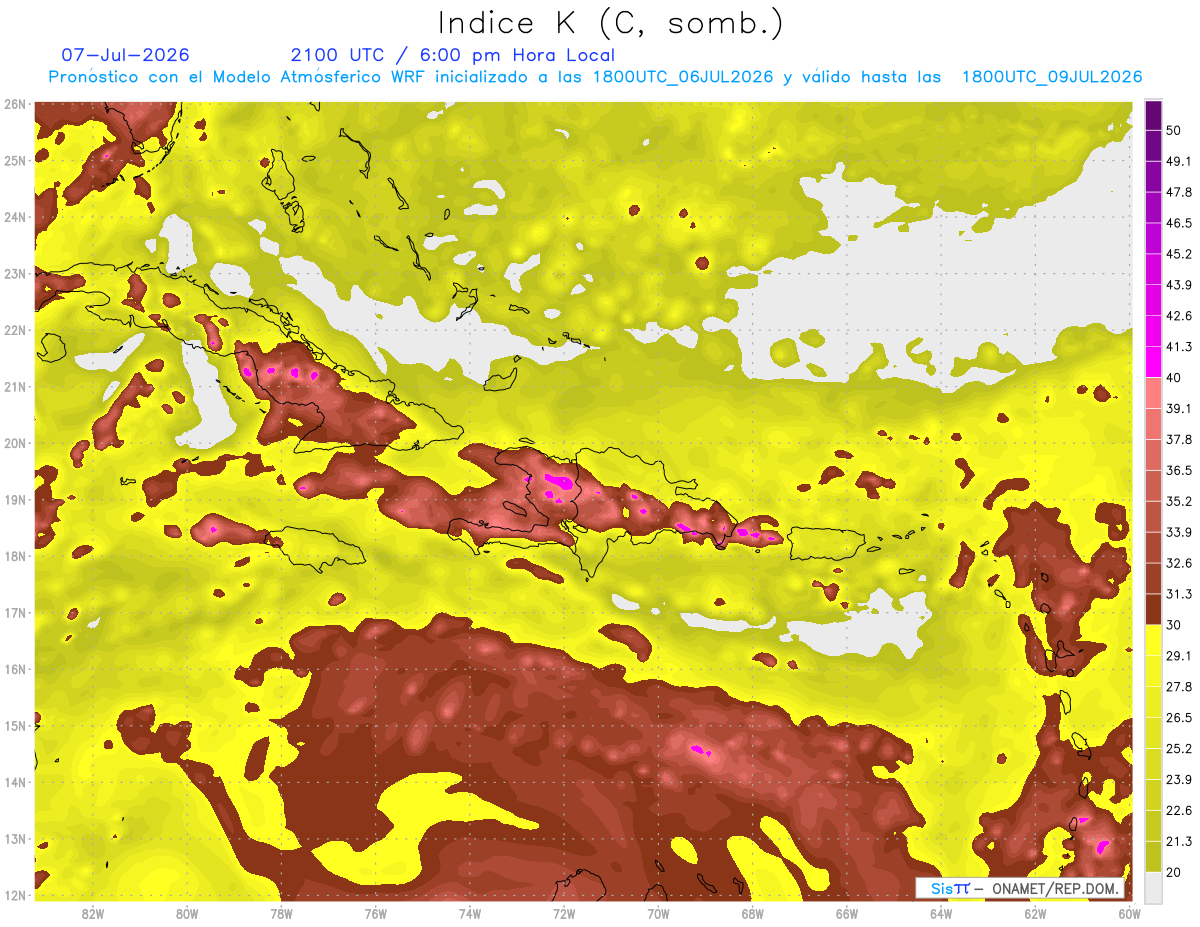Click the 'Indice K (C, somb.)' title

(610, 24)
